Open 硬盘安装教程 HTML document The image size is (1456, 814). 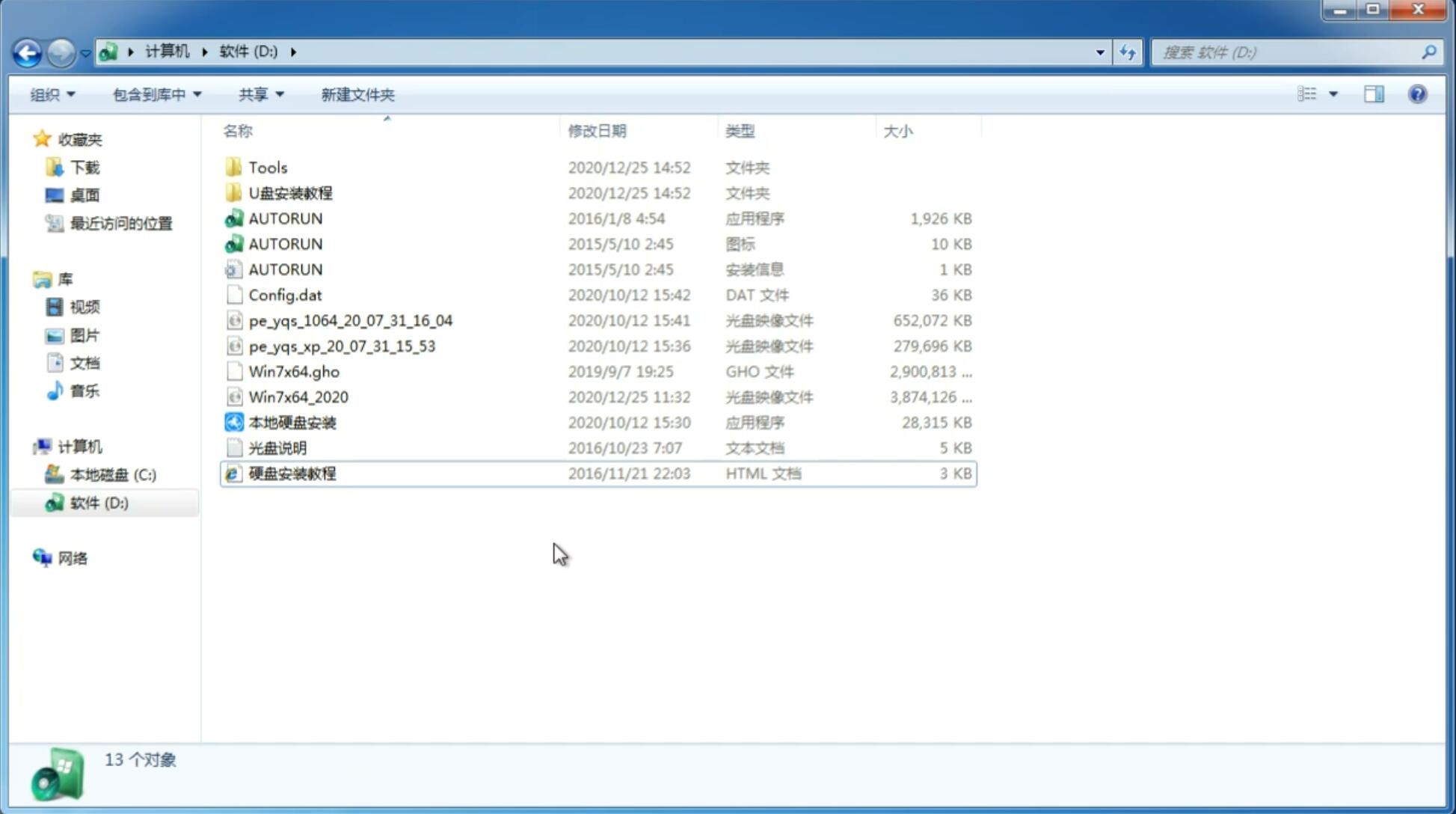tap(292, 473)
